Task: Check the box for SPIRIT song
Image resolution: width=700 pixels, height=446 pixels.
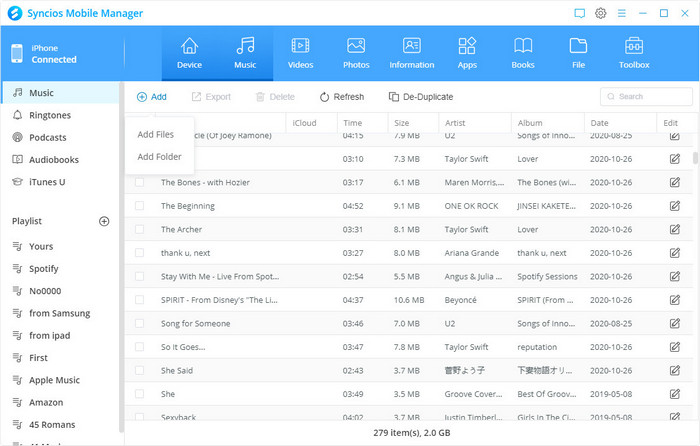Action: click(140, 300)
